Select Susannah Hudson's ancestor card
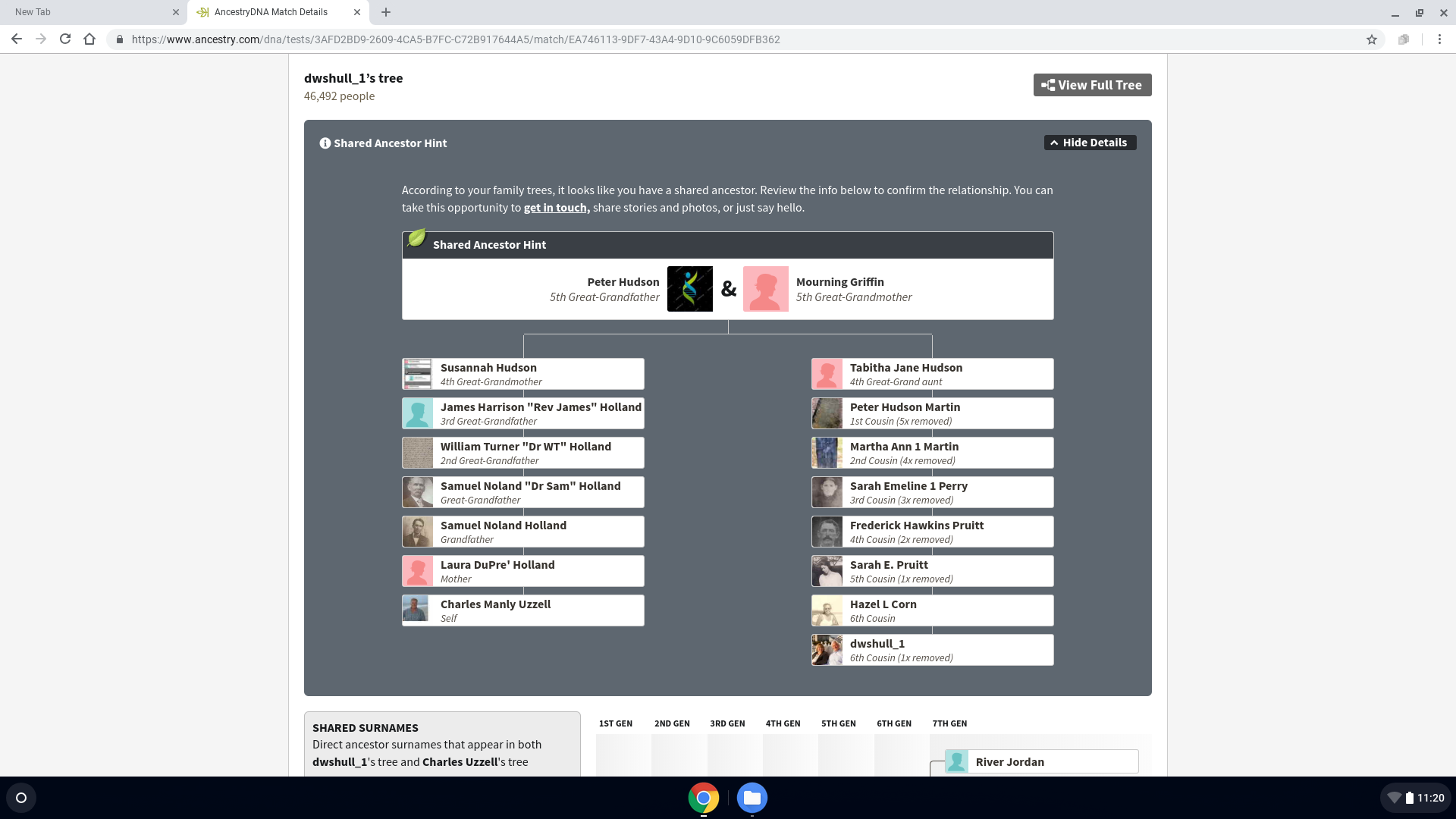The image size is (1456, 819). [x=523, y=374]
